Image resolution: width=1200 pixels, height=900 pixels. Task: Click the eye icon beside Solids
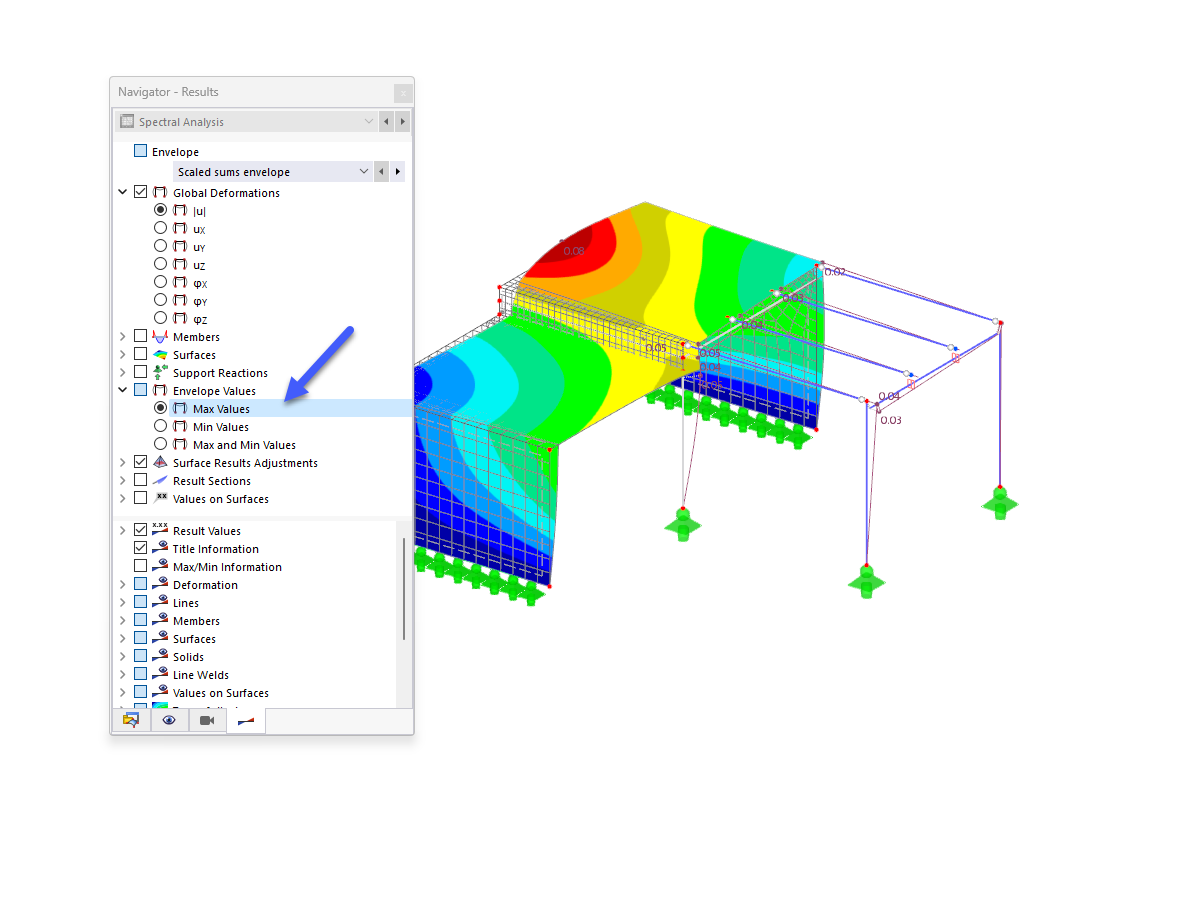click(160, 657)
